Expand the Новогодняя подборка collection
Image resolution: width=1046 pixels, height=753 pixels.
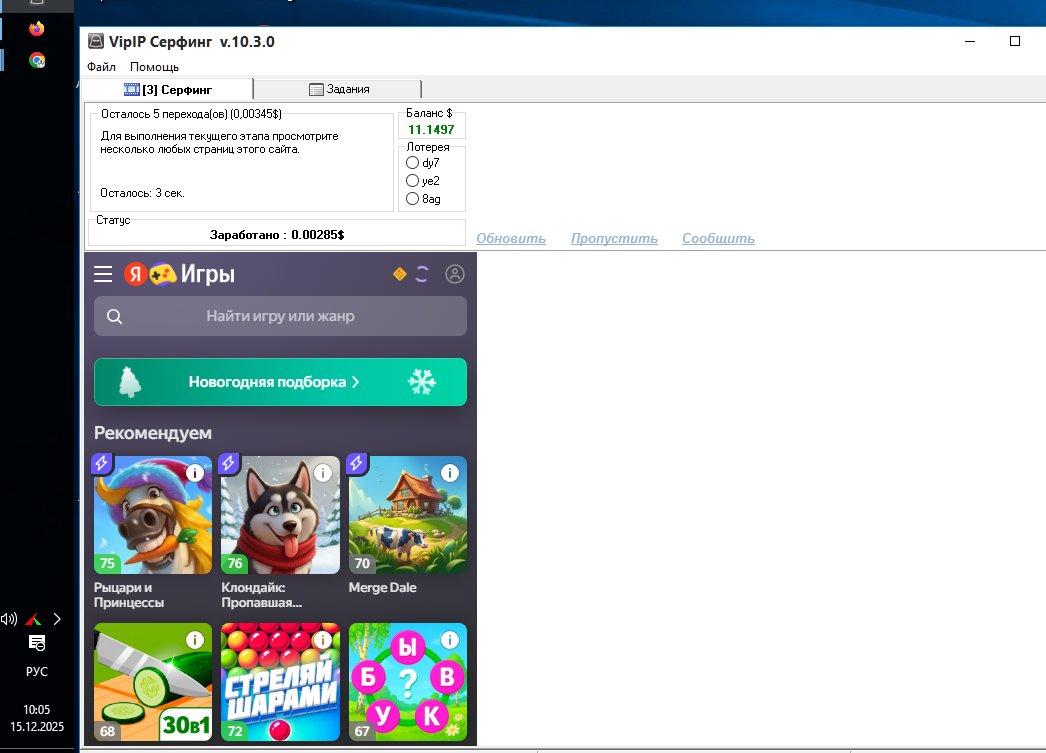pos(280,382)
